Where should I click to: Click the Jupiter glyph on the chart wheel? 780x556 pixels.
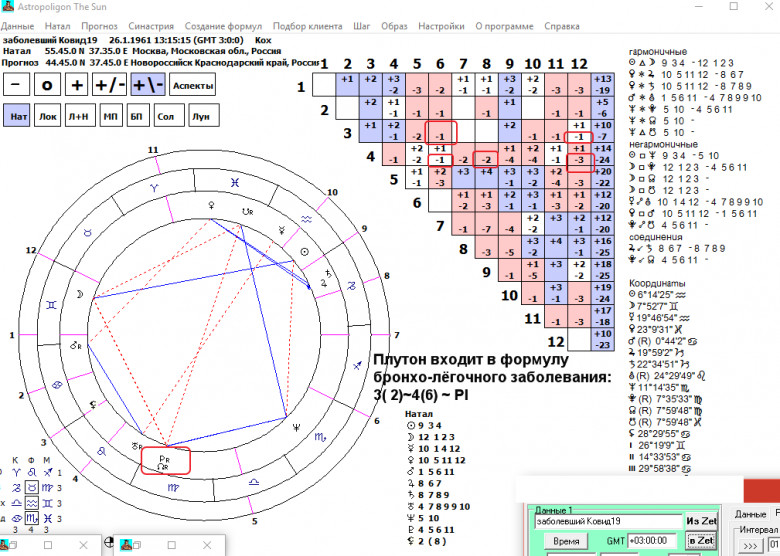[x=323, y=283]
